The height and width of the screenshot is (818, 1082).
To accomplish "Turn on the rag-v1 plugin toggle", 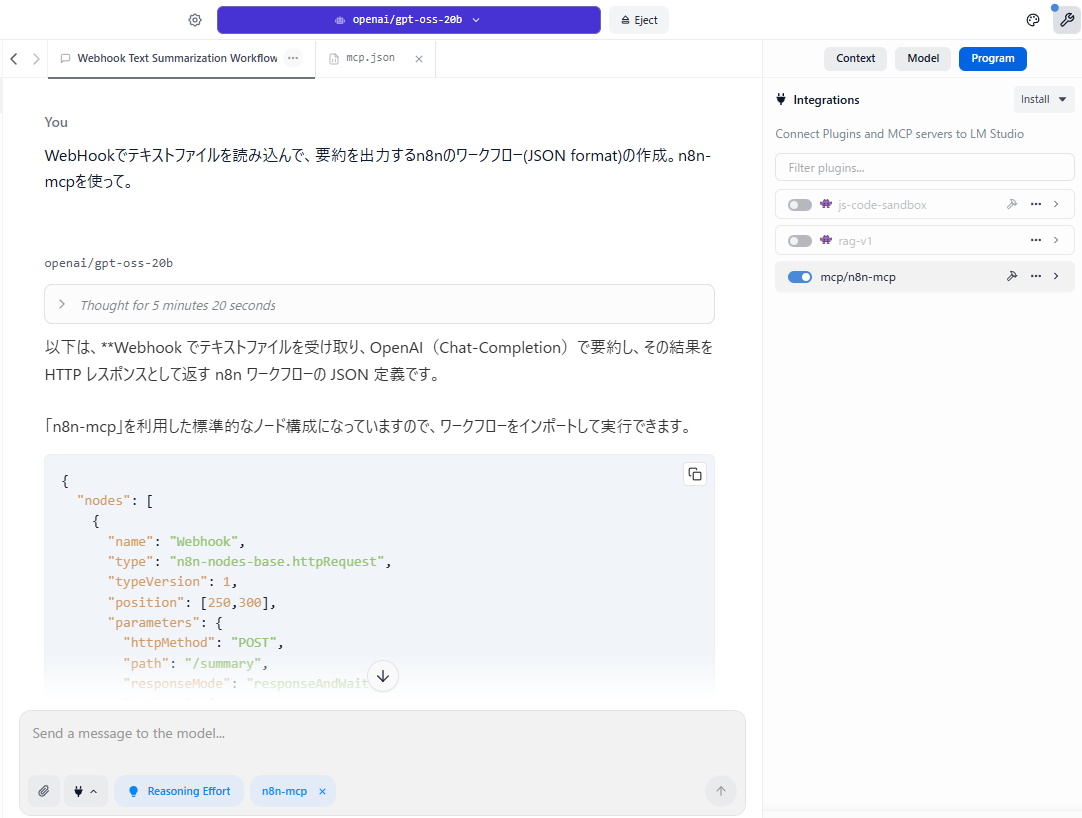I will 799,241.
